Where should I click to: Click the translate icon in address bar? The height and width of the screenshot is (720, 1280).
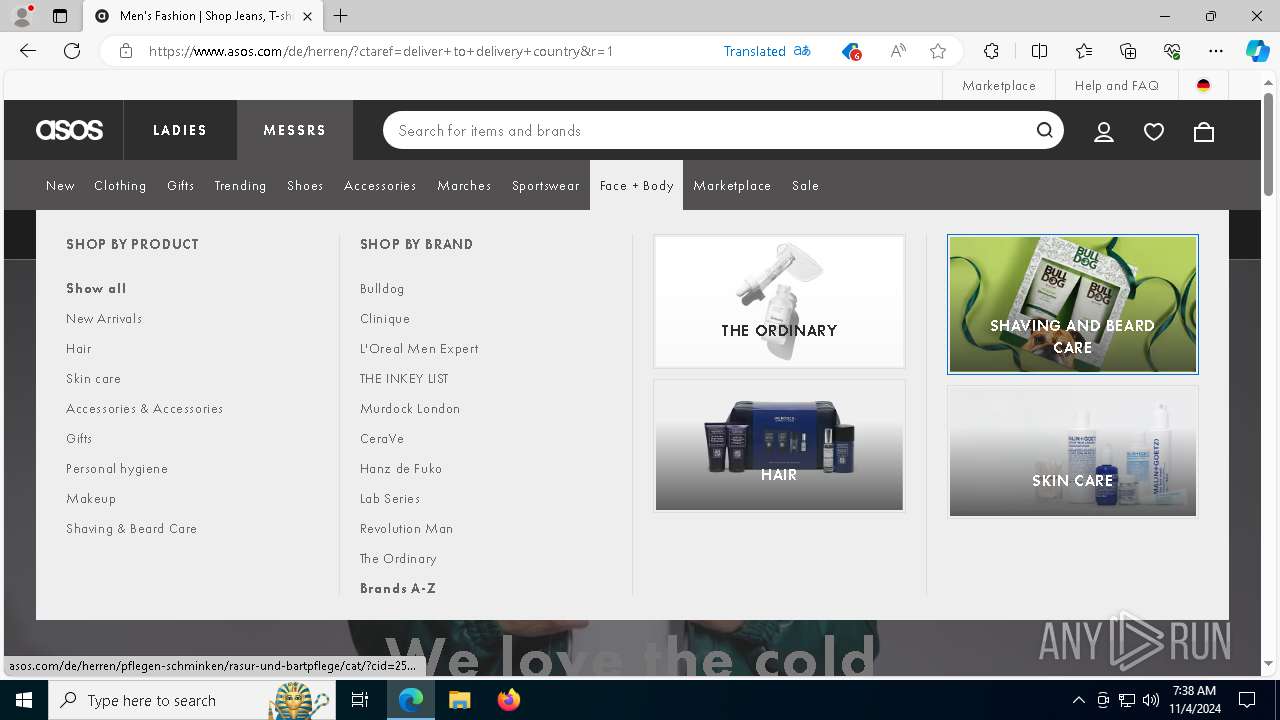click(x=802, y=51)
